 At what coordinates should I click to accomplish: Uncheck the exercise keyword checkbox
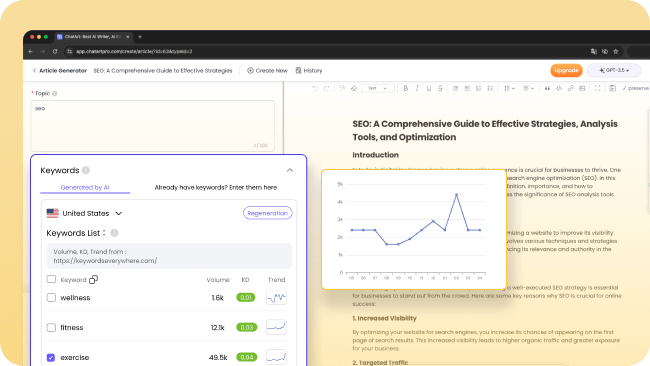(x=51, y=357)
